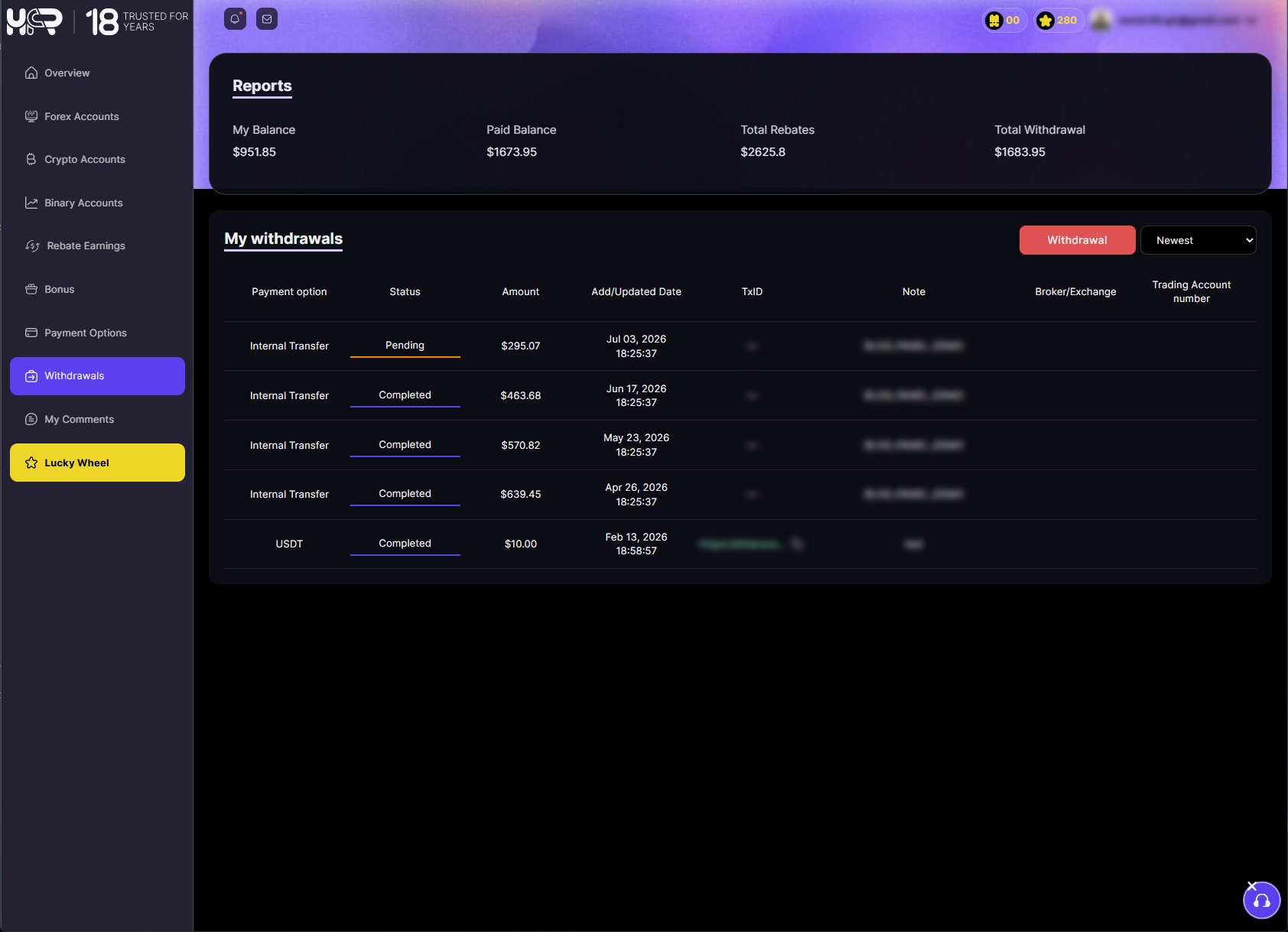Click the Completed status for $570.82
Viewport: 1288px width, 932px height.
tap(405, 445)
